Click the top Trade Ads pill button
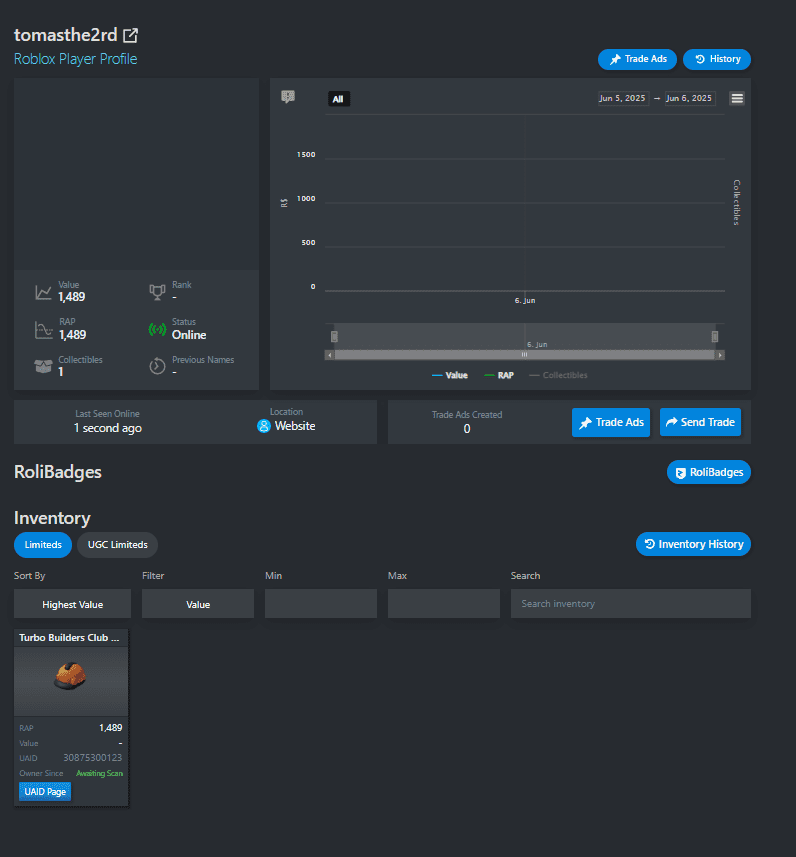The width and height of the screenshot is (796, 857). pyautogui.click(x=637, y=59)
